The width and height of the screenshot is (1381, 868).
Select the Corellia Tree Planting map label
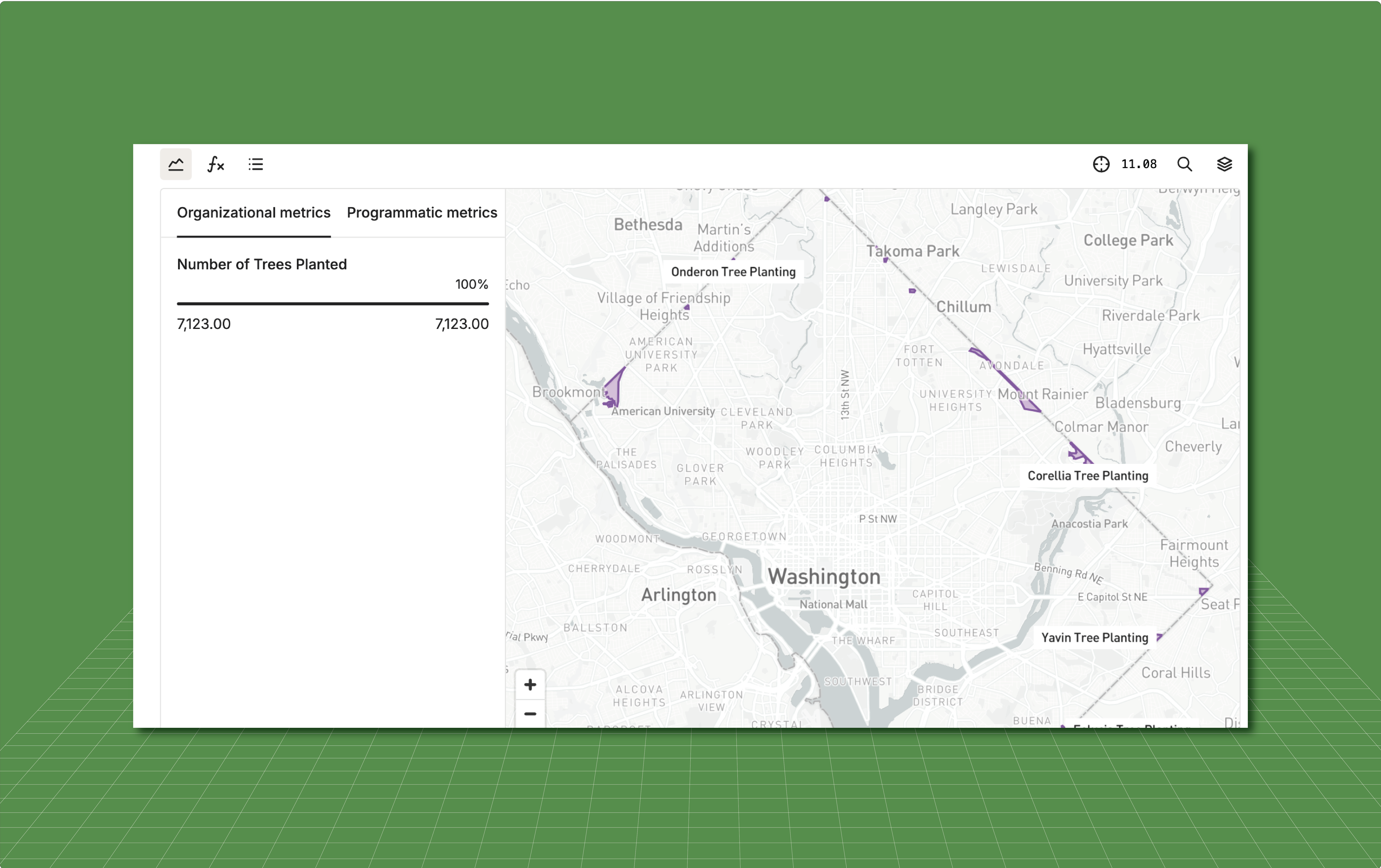1088,476
